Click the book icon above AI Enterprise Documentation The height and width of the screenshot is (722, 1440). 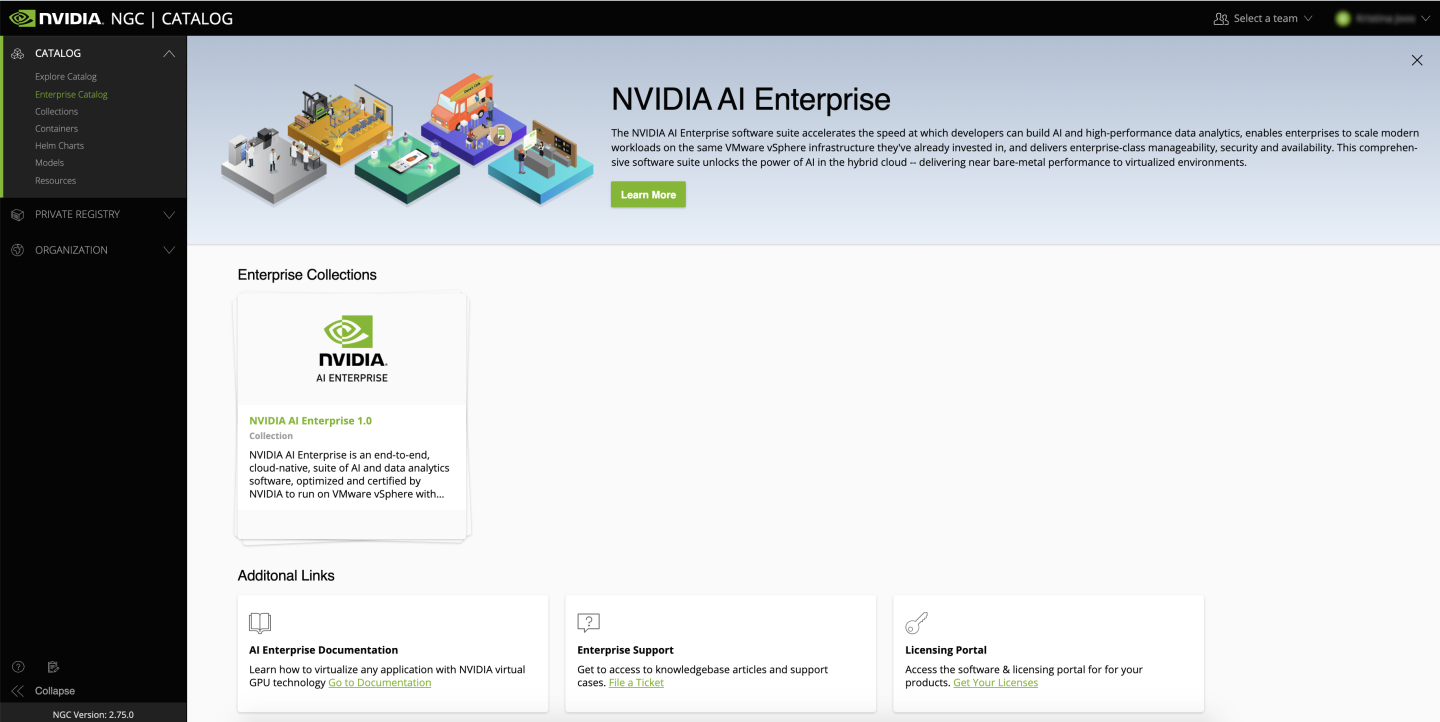tap(260, 622)
